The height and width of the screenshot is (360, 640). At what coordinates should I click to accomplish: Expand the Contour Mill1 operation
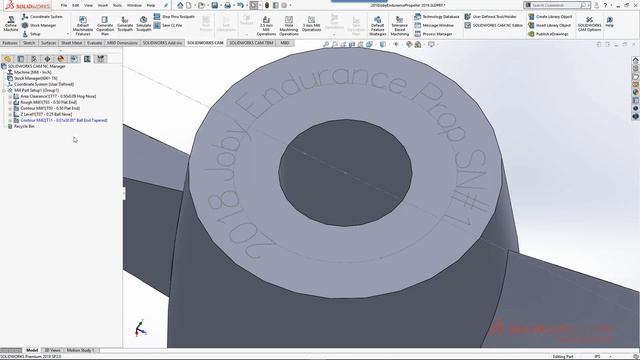click(x=10, y=109)
